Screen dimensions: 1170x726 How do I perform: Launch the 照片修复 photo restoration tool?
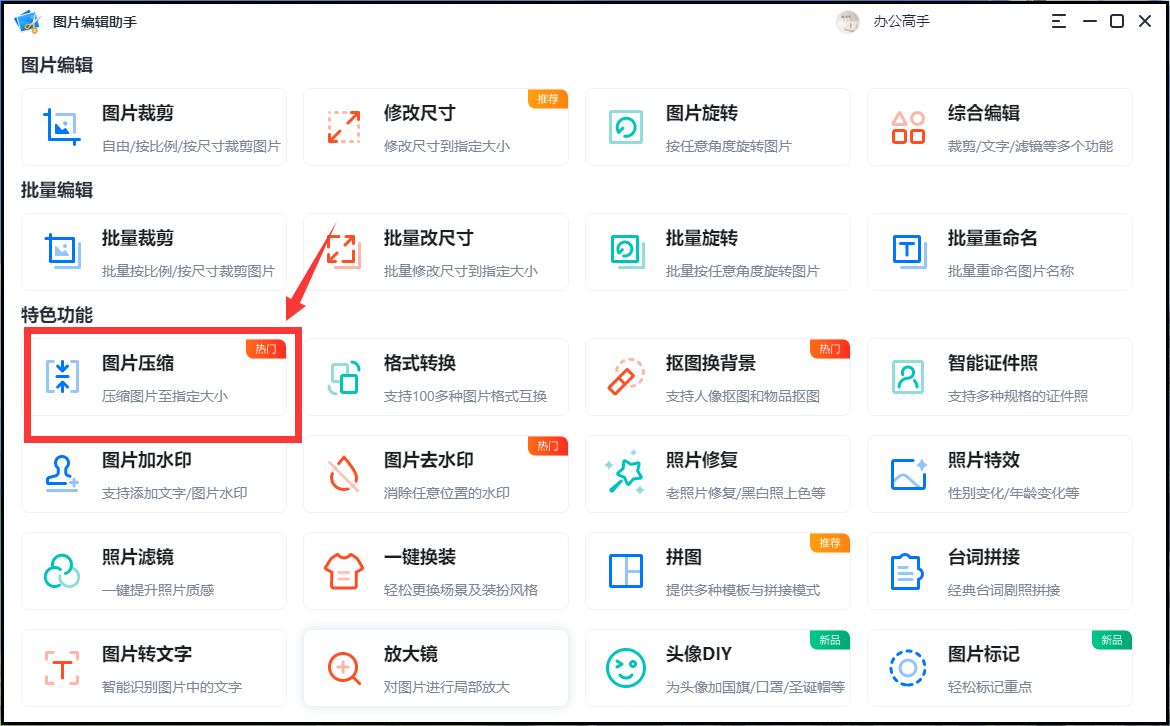718,474
